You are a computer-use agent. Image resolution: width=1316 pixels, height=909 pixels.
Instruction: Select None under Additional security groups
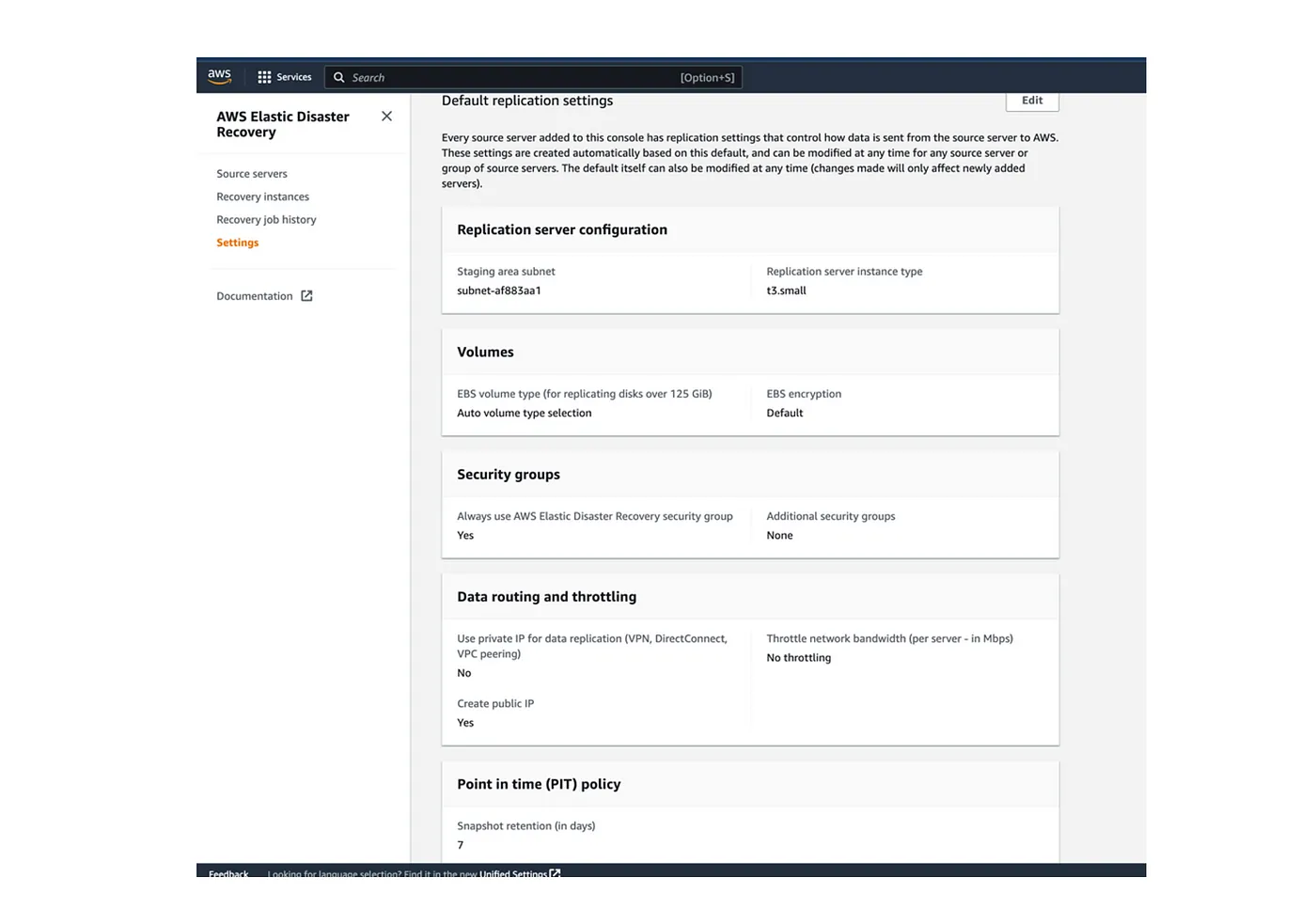(x=779, y=535)
